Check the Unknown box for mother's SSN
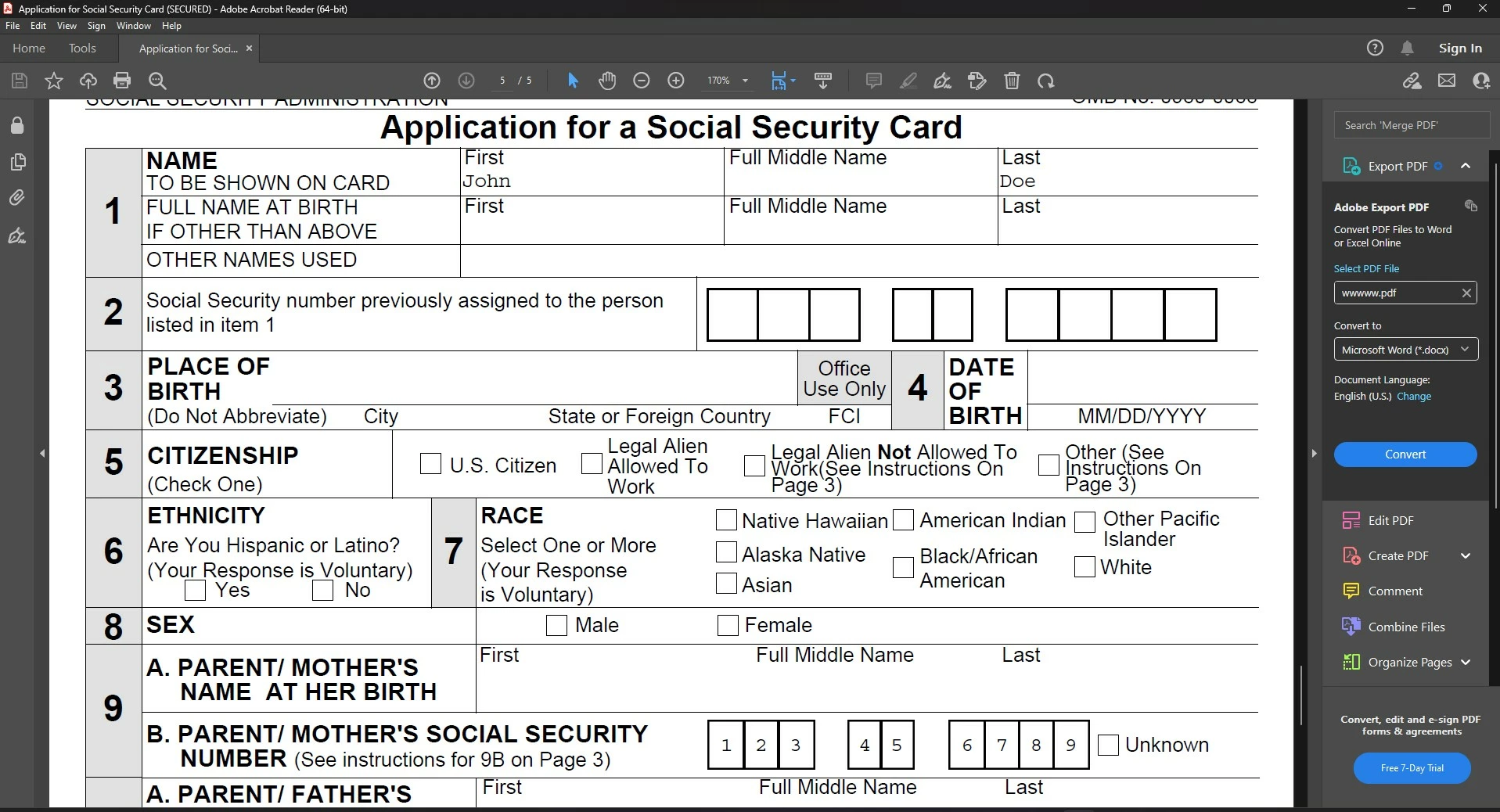This screenshot has width=1500, height=812. pos(1108,745)
